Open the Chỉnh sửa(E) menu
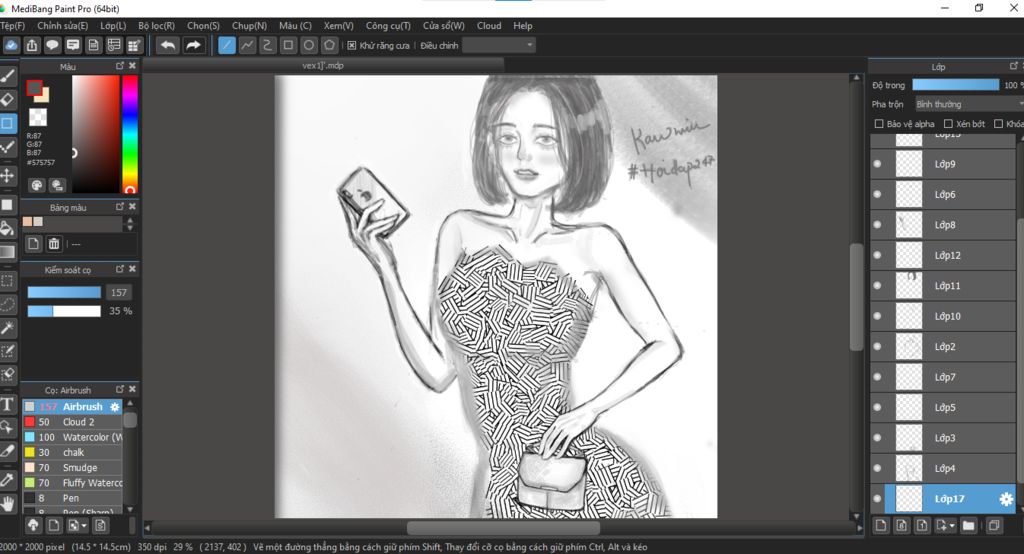 click(63, 25)
